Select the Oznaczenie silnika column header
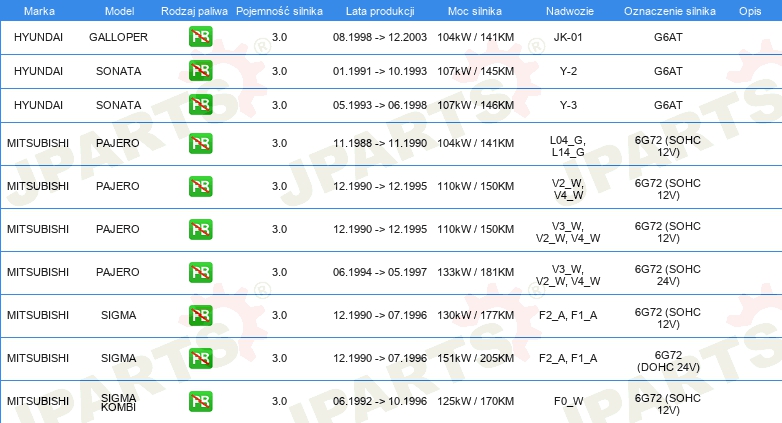Image resolution: width=782 pixels, height=423 pixels. (669, 11)
